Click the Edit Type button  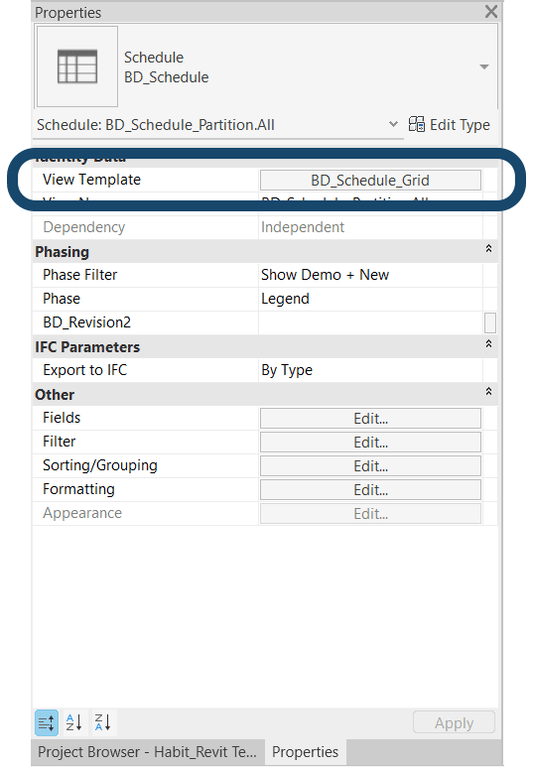coord(449,125)
